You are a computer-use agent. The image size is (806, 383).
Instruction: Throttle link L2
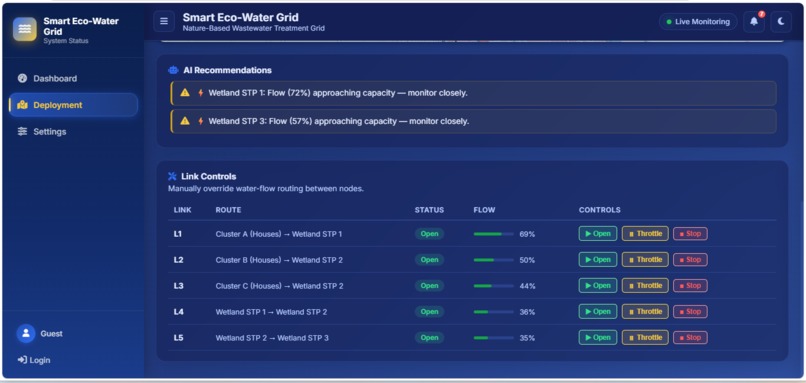point(645,260)
